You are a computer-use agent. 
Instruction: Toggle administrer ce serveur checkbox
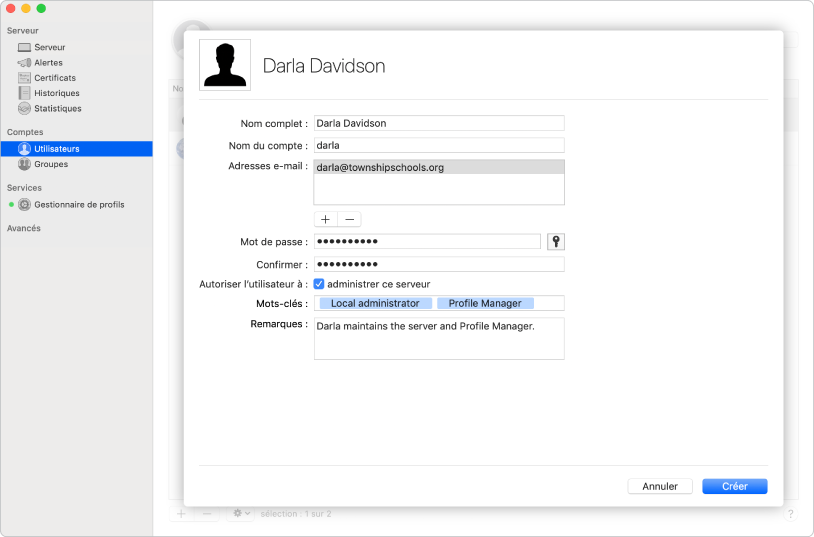[x=319, y=284]
